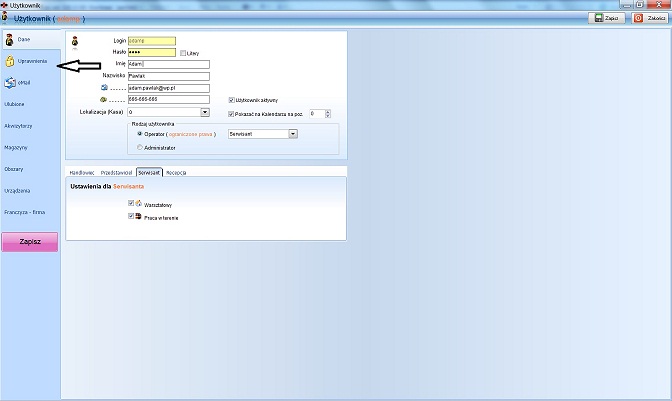Open Ulubione in the sidebar

14,104
